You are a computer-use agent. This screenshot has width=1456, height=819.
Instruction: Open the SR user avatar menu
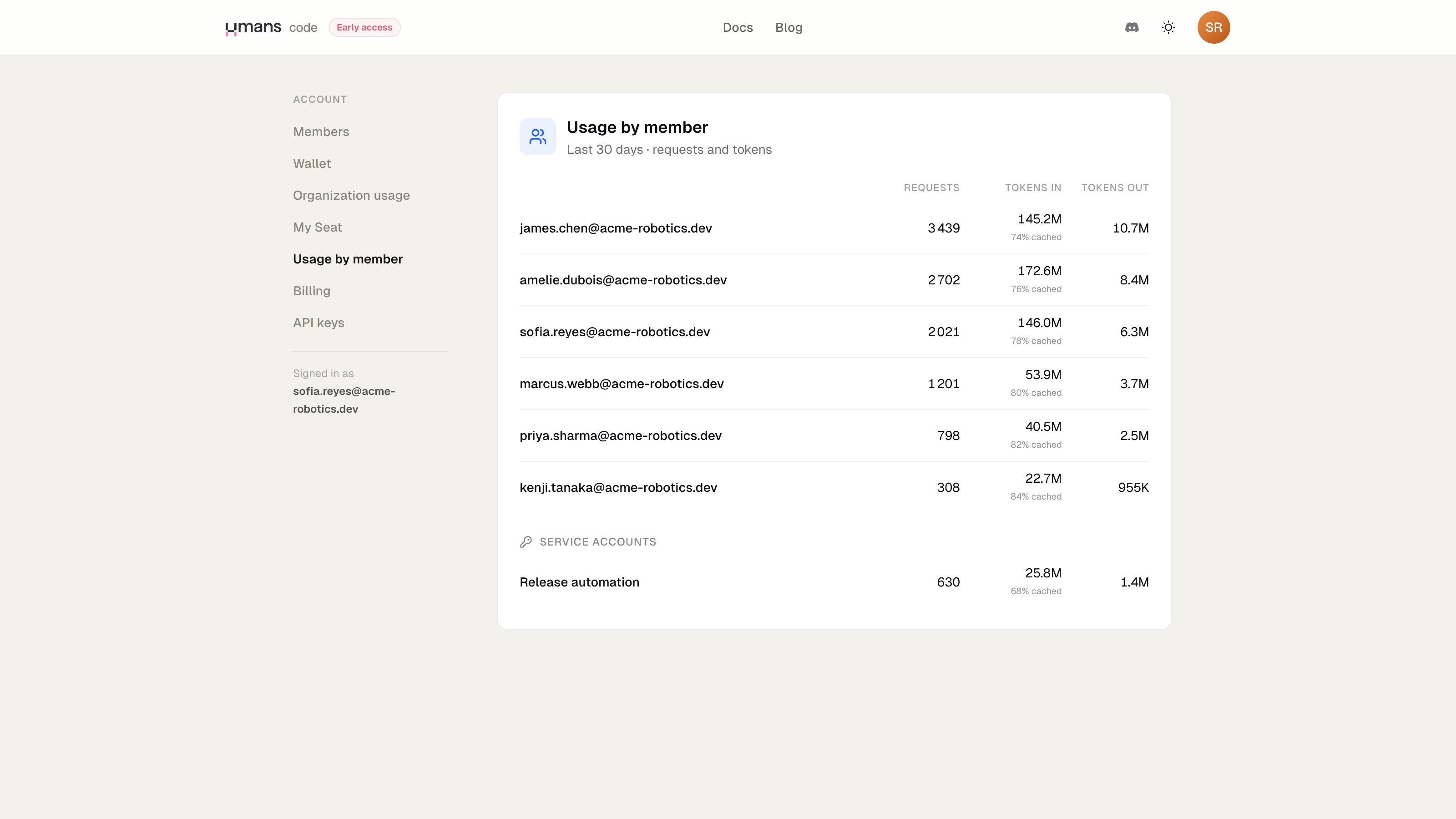[x=1213, y=27]
